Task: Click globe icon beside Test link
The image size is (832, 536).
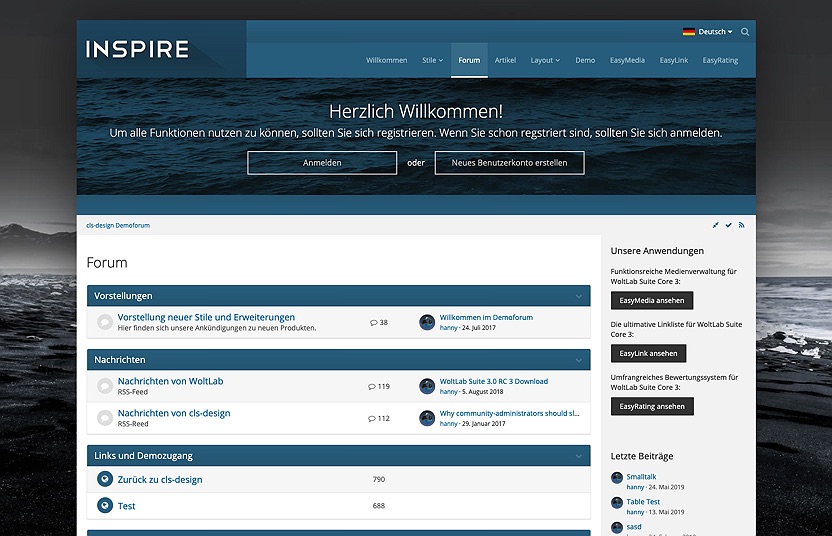Action: tap(105, 506)
